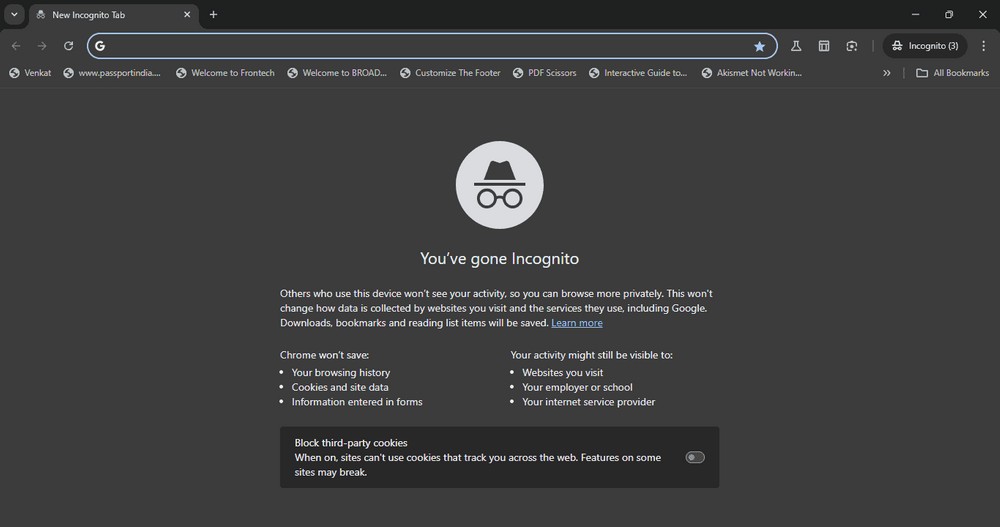
Task: Click 'Information entered in forms' list item
Action: pyautogui.click(x=357, y=402)
